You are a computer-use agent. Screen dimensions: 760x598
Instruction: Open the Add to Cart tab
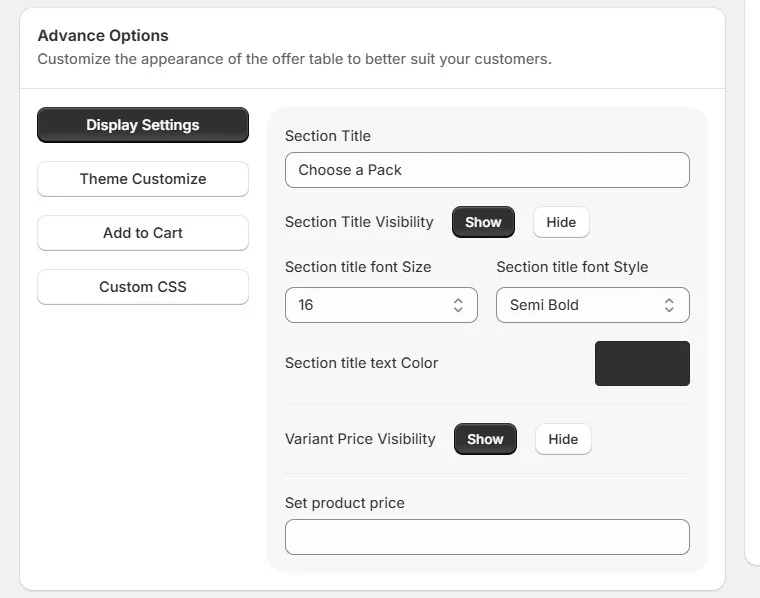coord(143,233)
